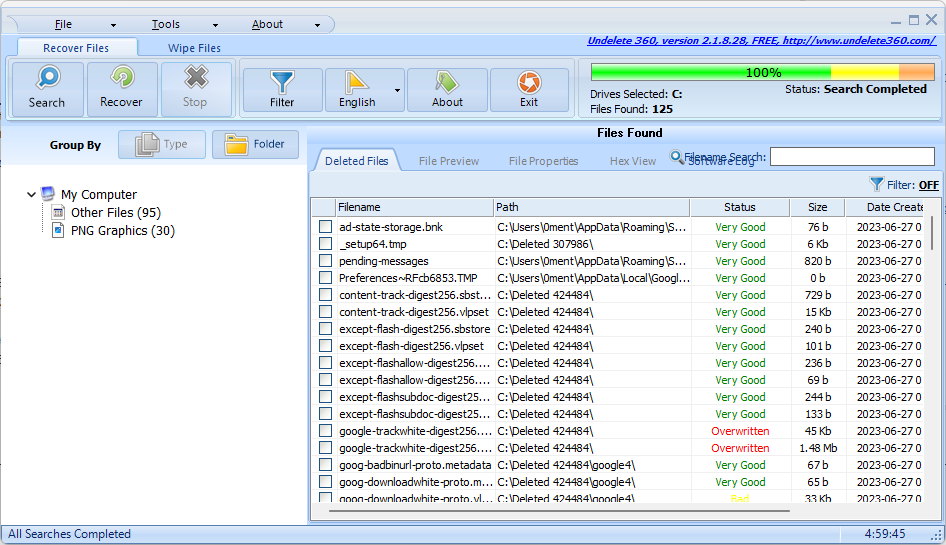Sort by the Size column header
Screen dimensions: 946x545
coord(817,207)
